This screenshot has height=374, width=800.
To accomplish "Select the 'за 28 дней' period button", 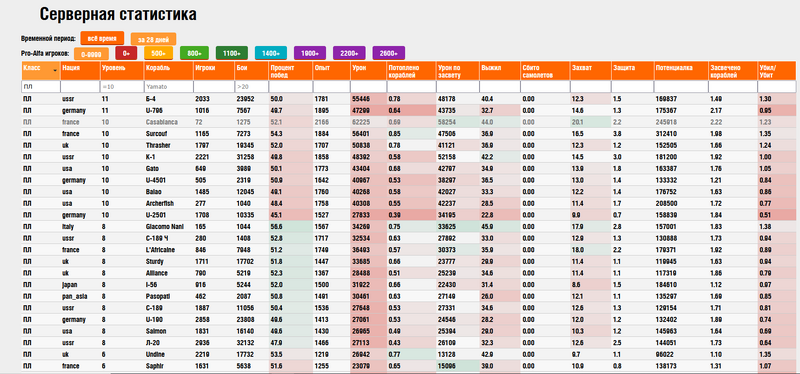I will pyautogui.click(x=154, y=39).
